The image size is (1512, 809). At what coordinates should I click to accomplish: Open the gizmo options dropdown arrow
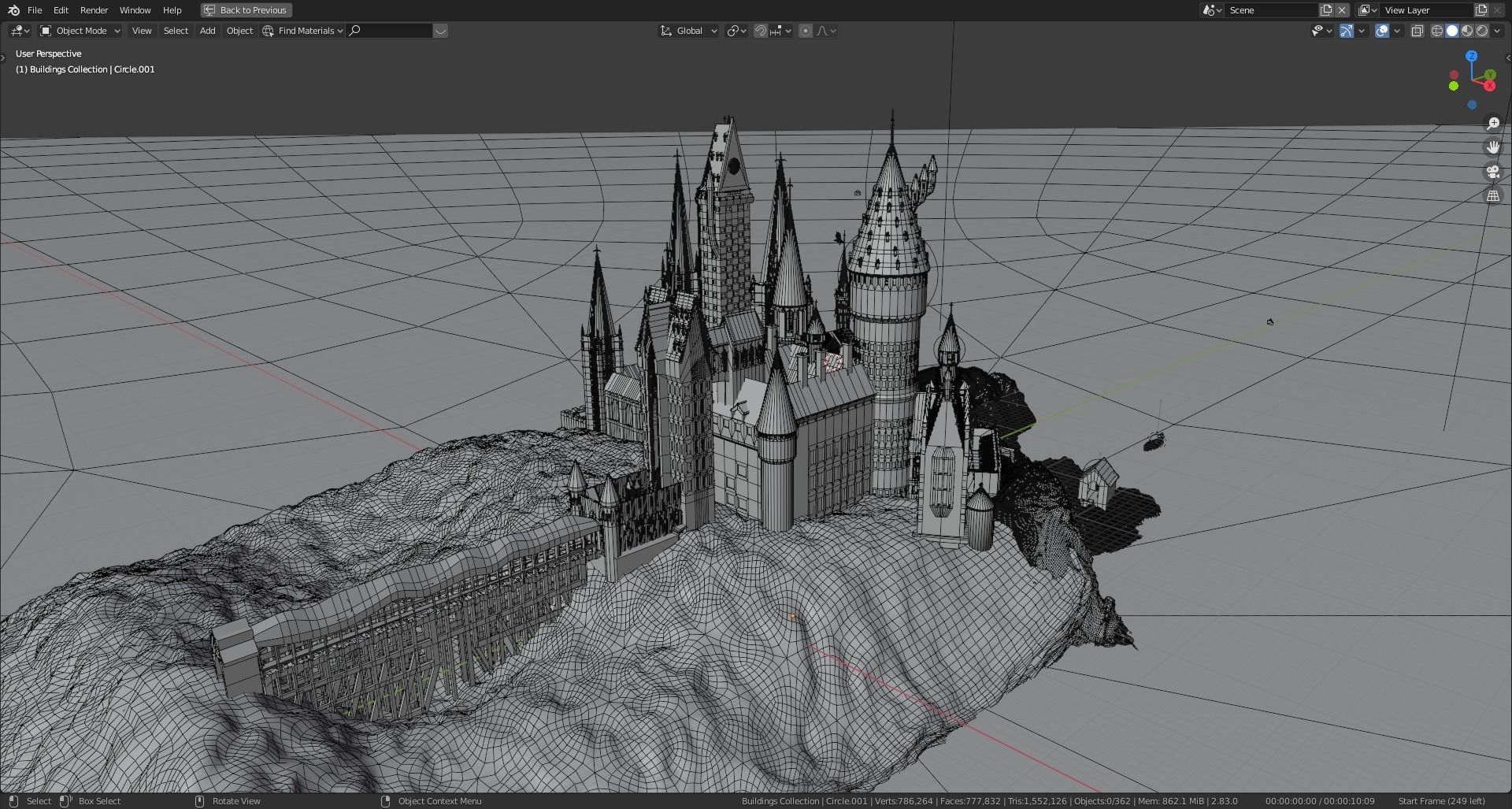pyautogui.click(x=1362, y=31)
